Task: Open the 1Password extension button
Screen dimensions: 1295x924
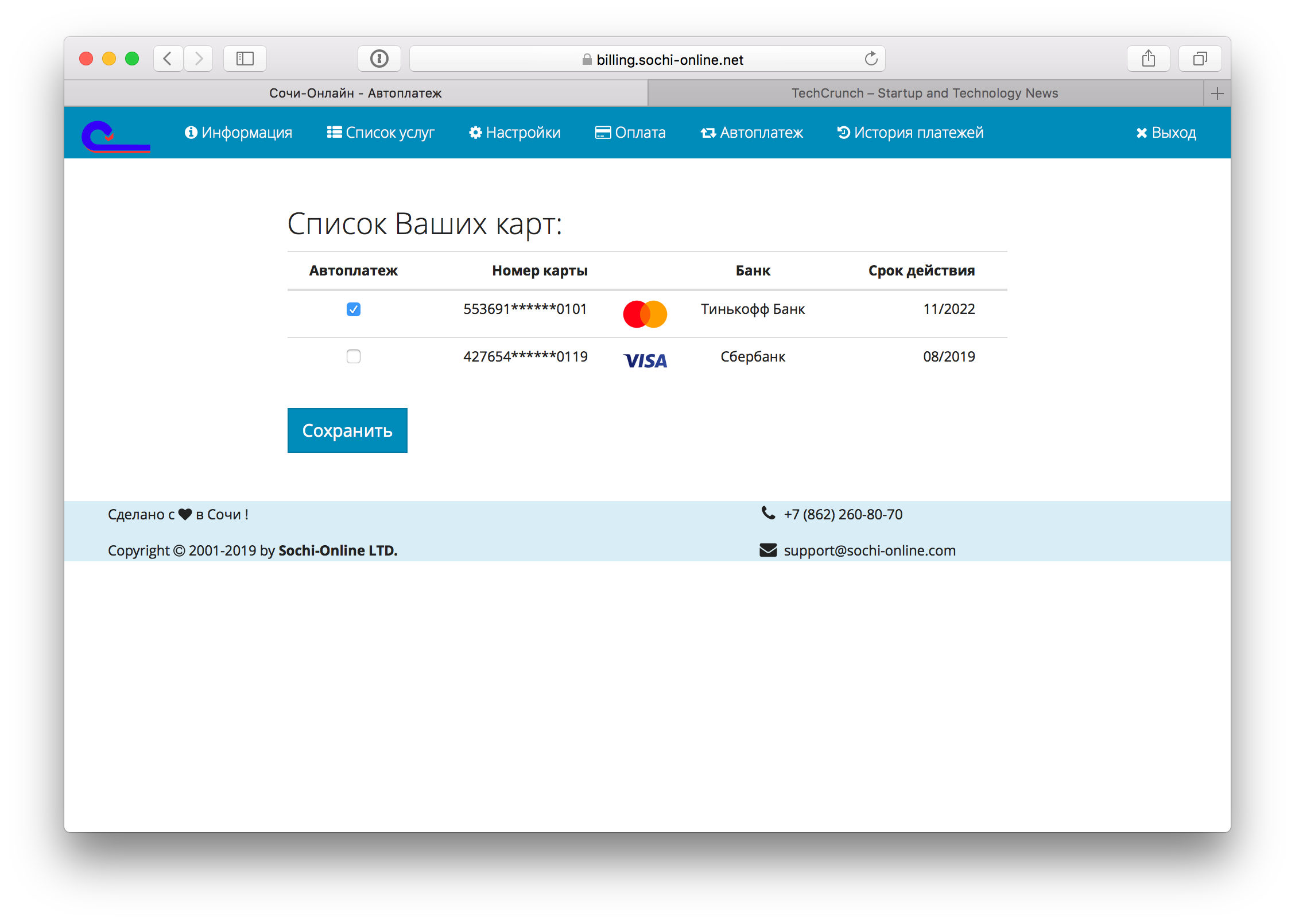Action: click(379, 59)
